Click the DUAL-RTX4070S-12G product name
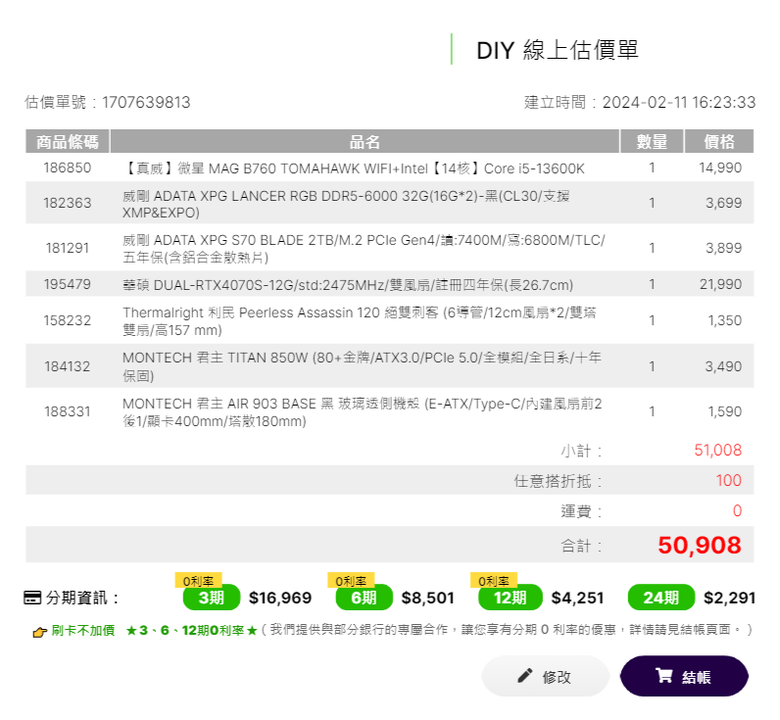This screenshot has height=720, width=780. 348,285
